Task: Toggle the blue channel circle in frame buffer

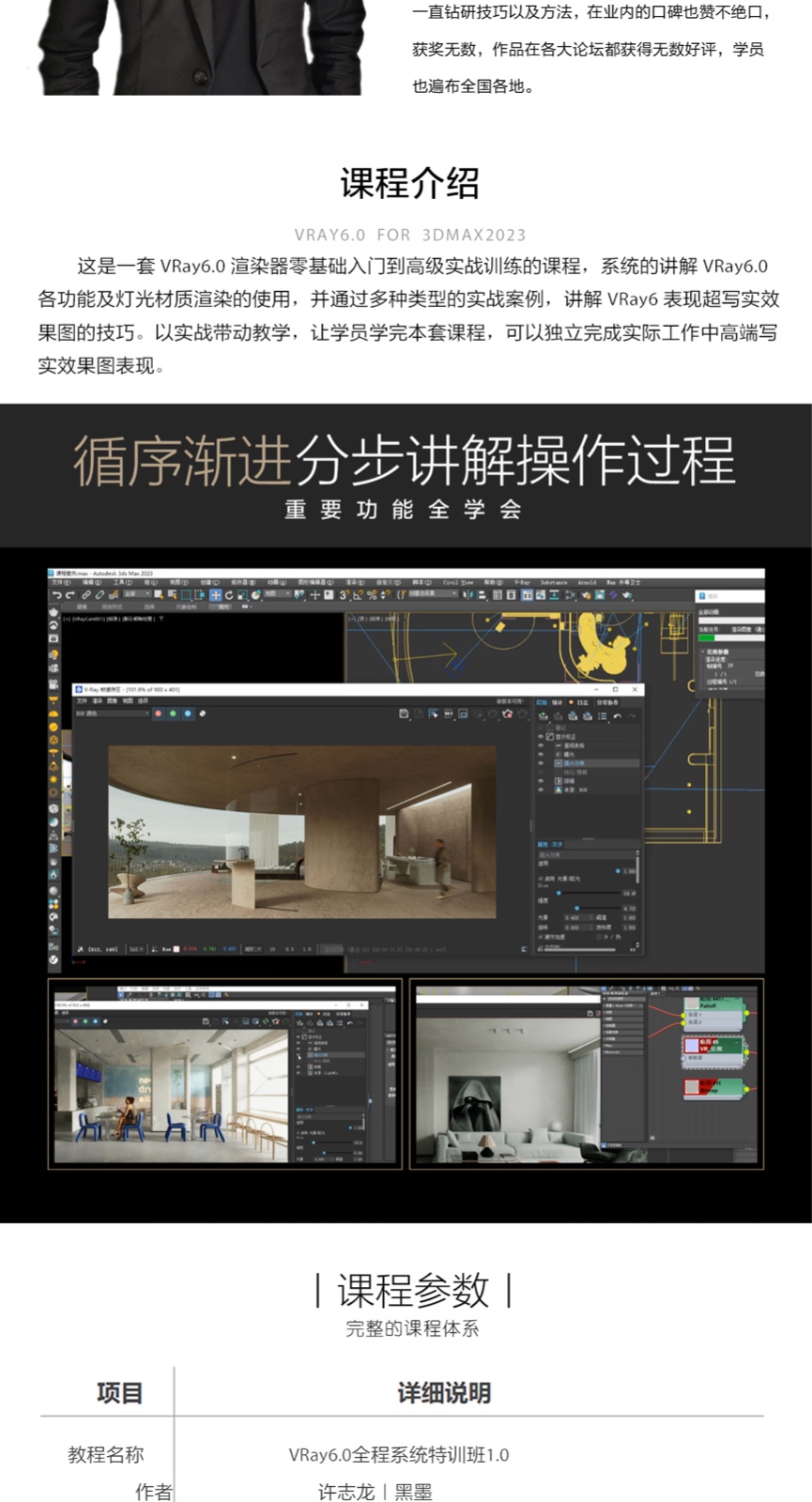Action: [x=188, y=713]
